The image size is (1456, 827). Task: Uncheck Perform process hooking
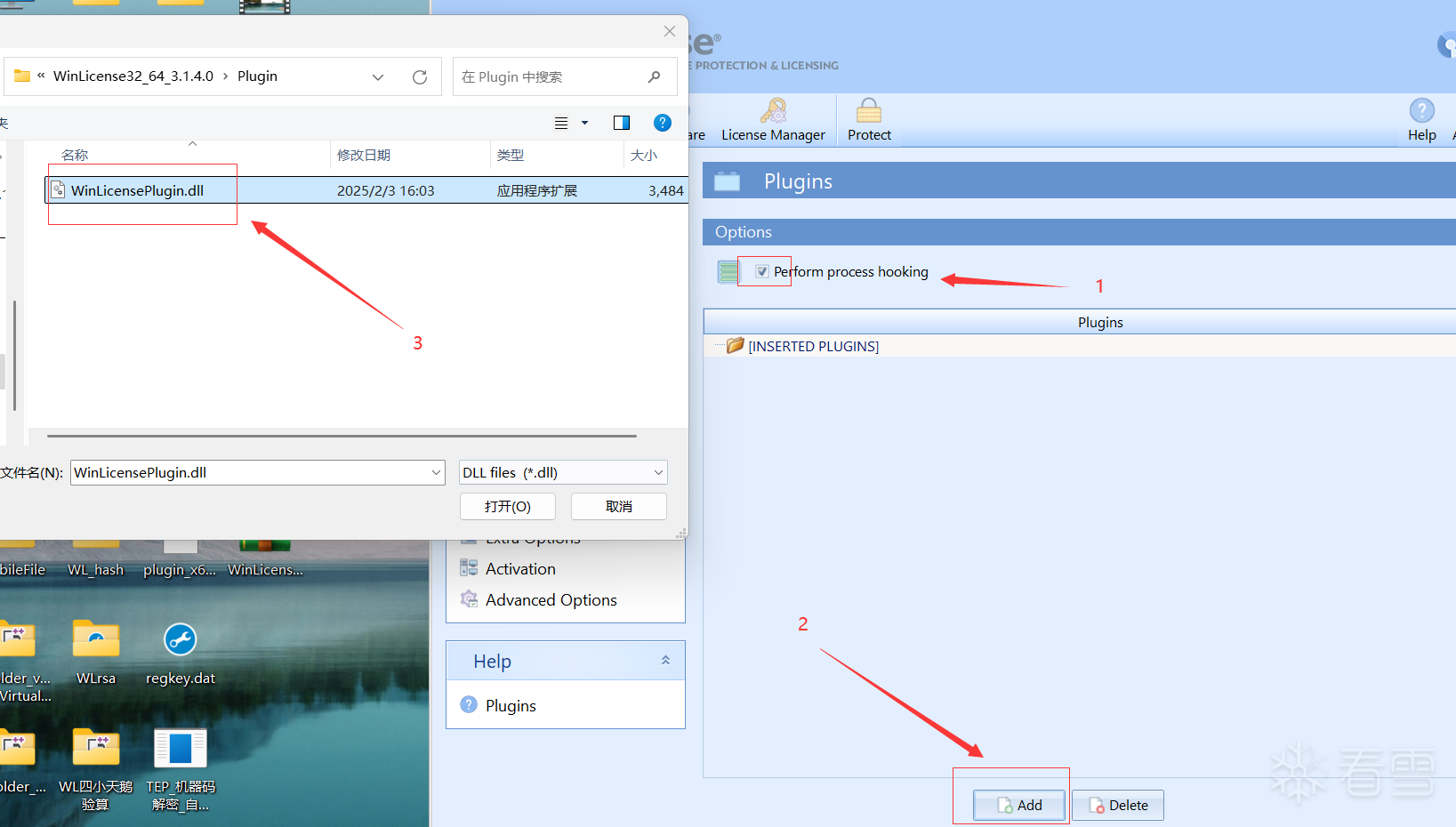pos(761,271)
